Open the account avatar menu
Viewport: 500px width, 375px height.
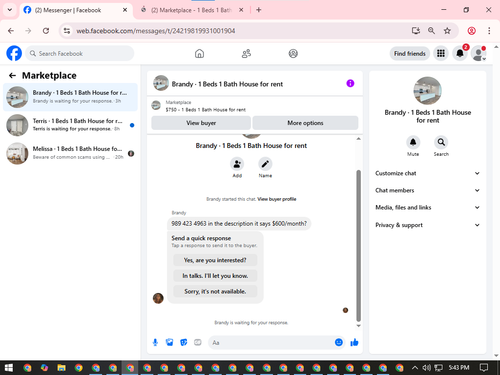[x=479, y=53]
